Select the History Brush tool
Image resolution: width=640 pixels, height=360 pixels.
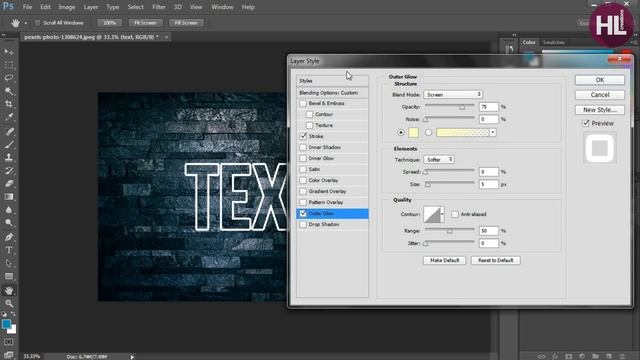tap(9, 171)
